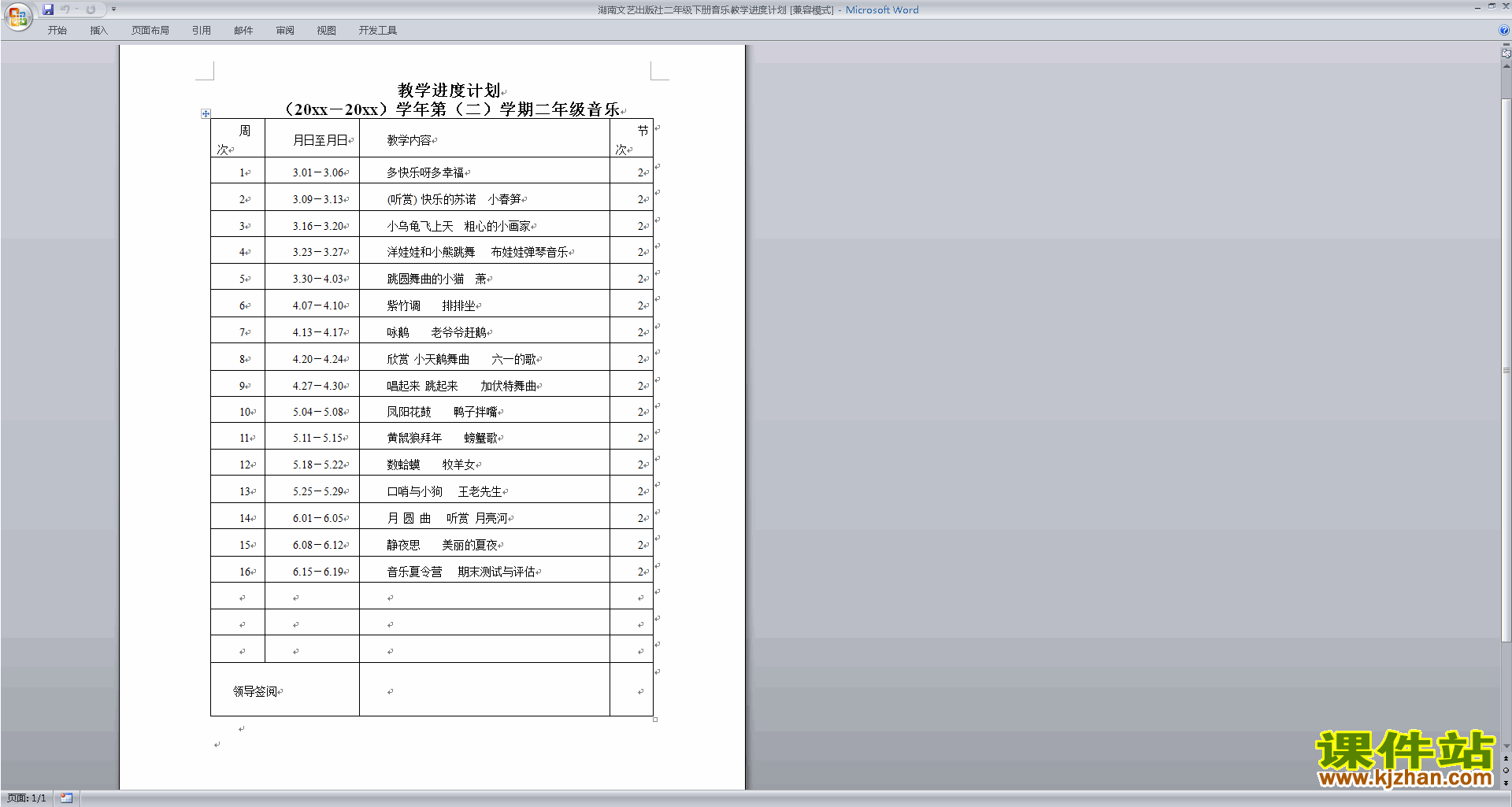Click the split bar handle above the ruler button
The width and height of the screenshot is (1512, 807).
click(1506, 45)
